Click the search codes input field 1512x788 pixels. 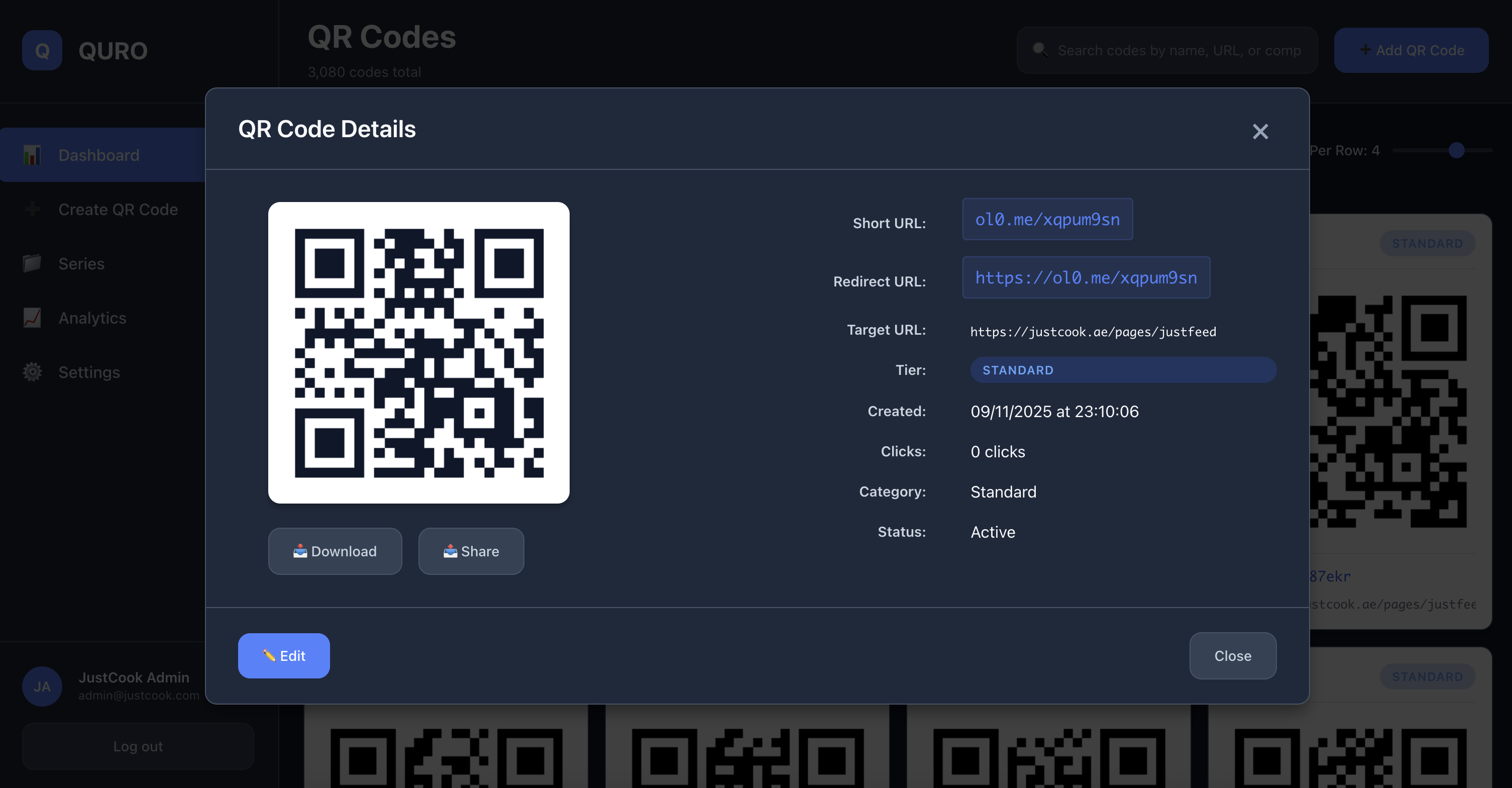click(x=1167, y=50)
